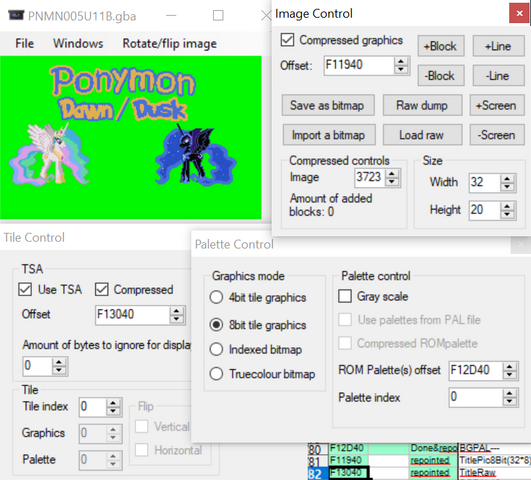Increment the compressed Image number

[x=392, y=174]
